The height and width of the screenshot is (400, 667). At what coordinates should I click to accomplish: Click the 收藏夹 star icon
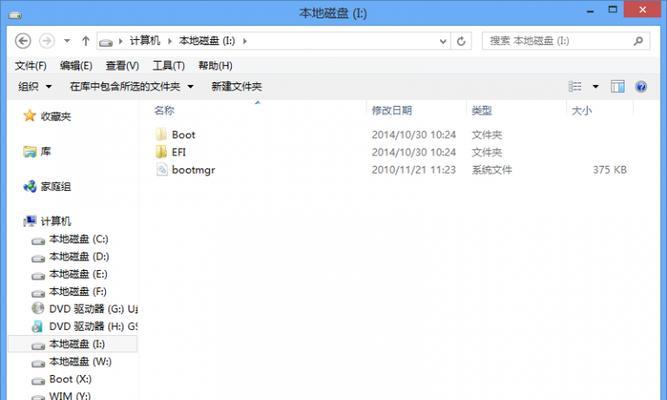[29, 116]
